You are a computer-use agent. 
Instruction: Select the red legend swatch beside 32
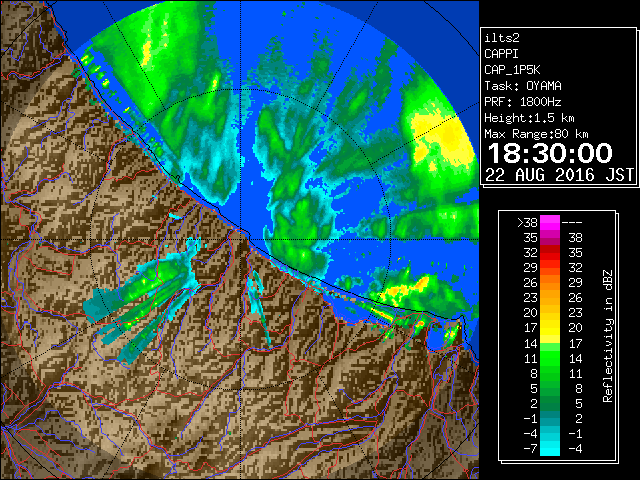click(550, 253)
